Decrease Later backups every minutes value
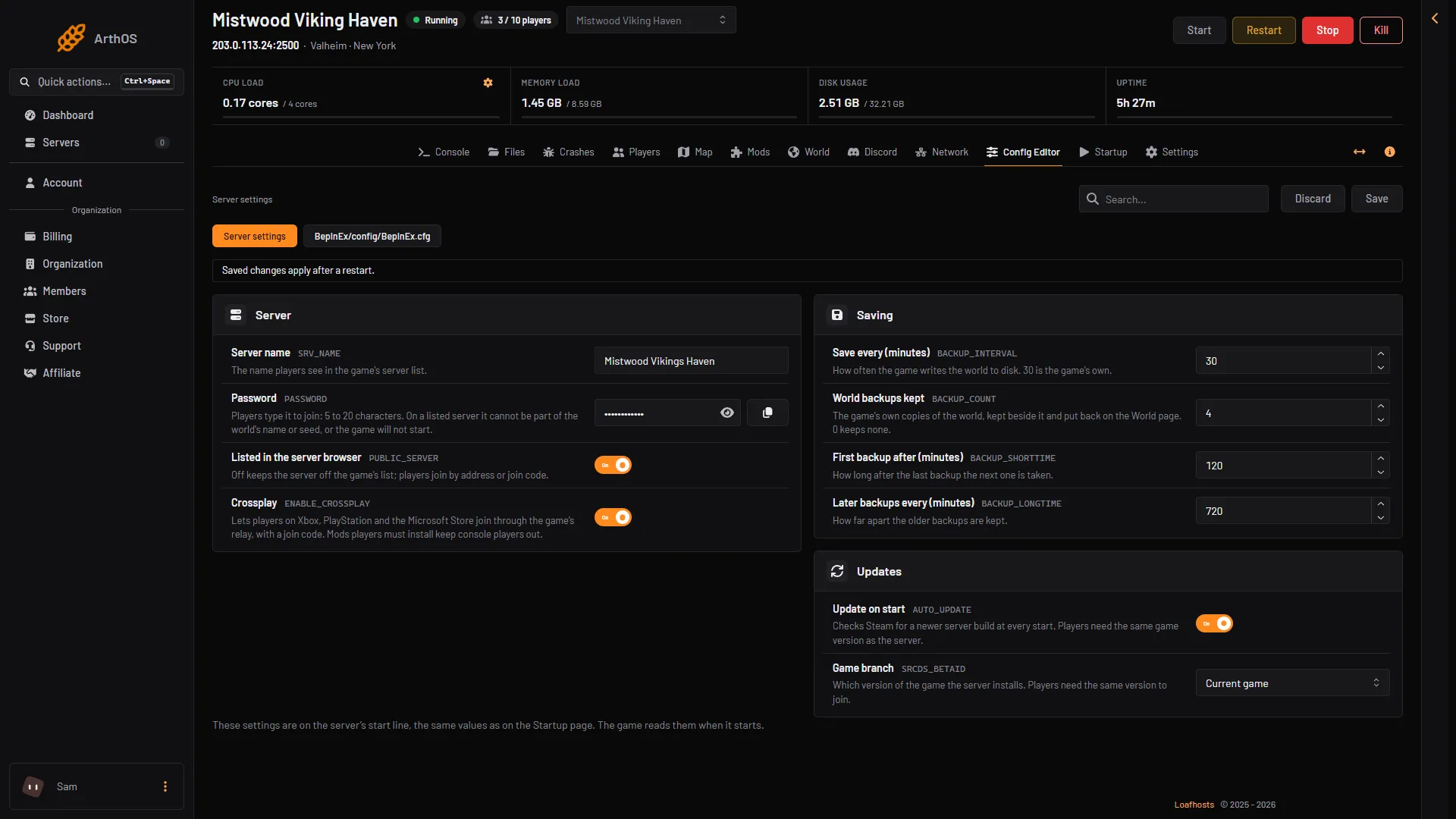This screenshot has height=819, width=1456. click(x=1381, y=518)
